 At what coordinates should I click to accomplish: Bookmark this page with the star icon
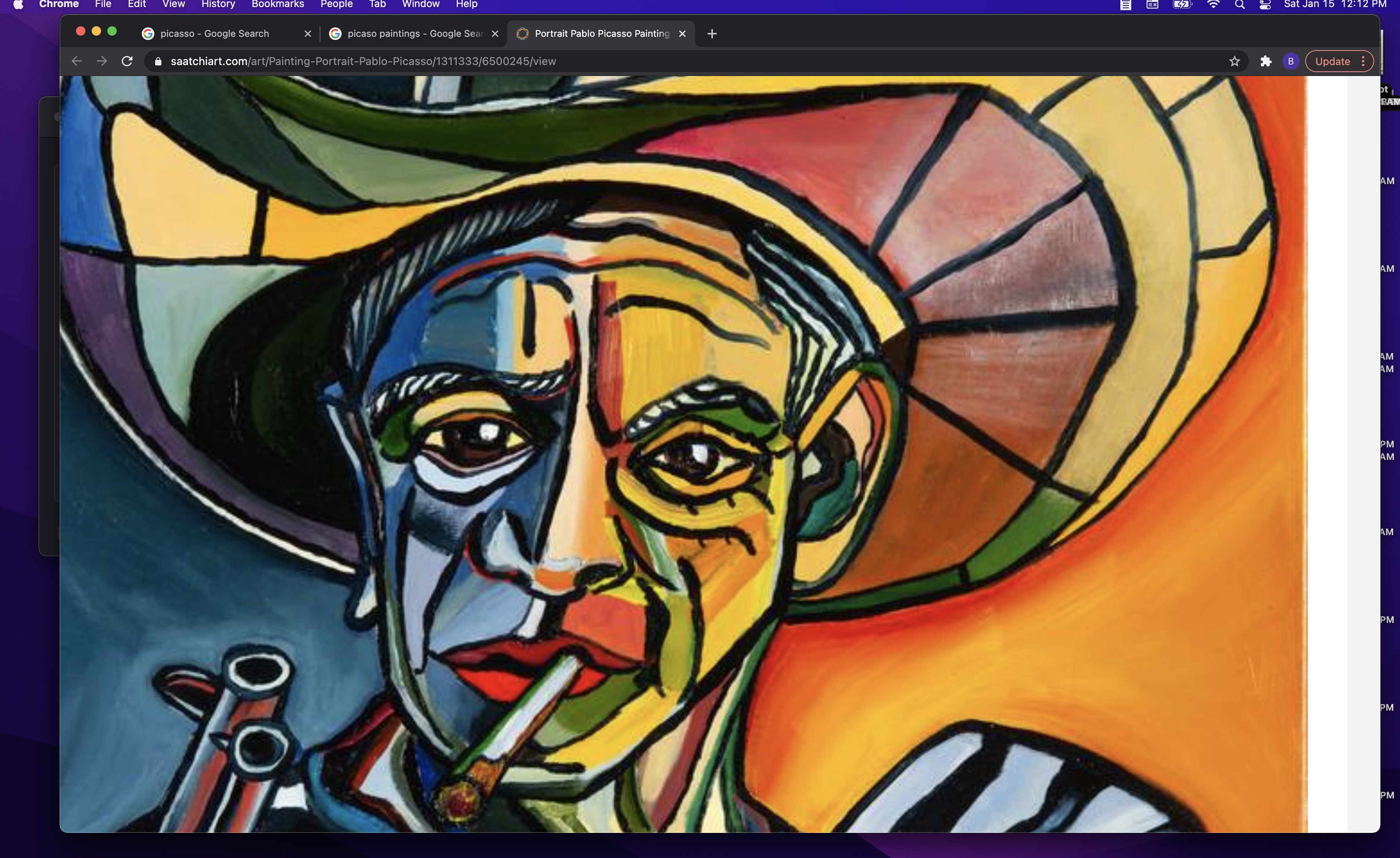click(1234, 62)
